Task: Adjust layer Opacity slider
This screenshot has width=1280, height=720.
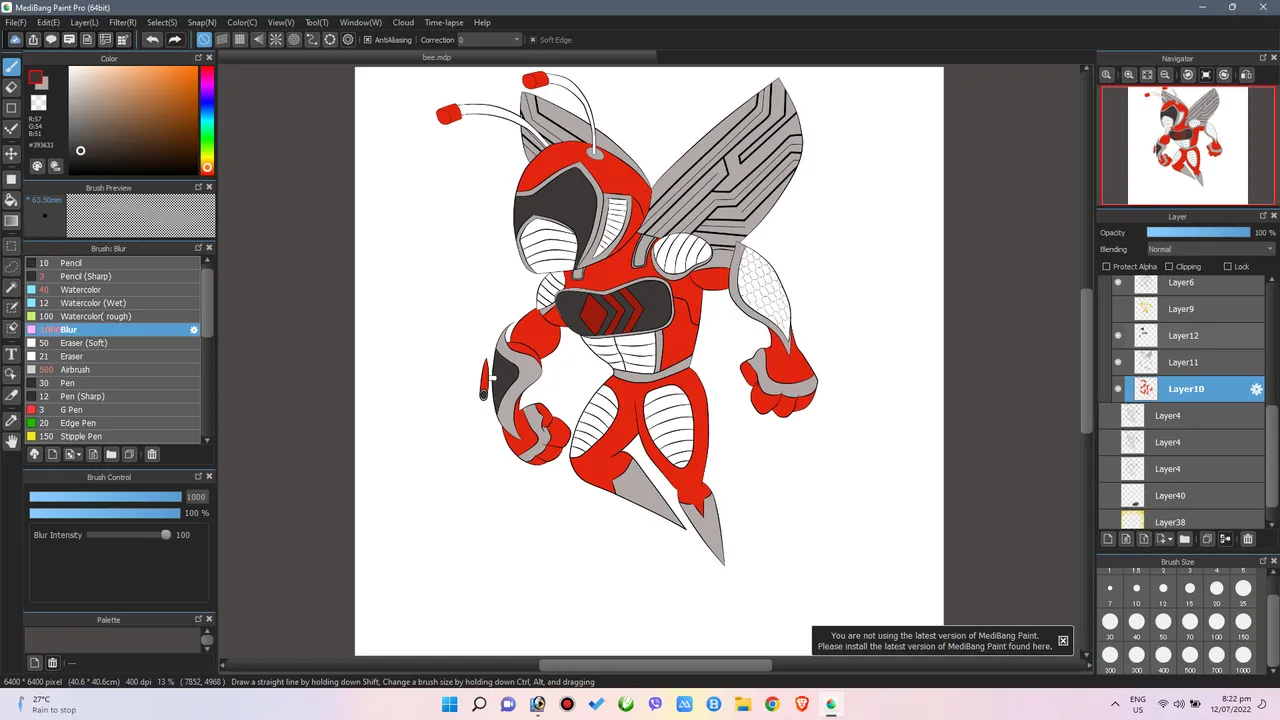Action: (x=1198, y=232)
